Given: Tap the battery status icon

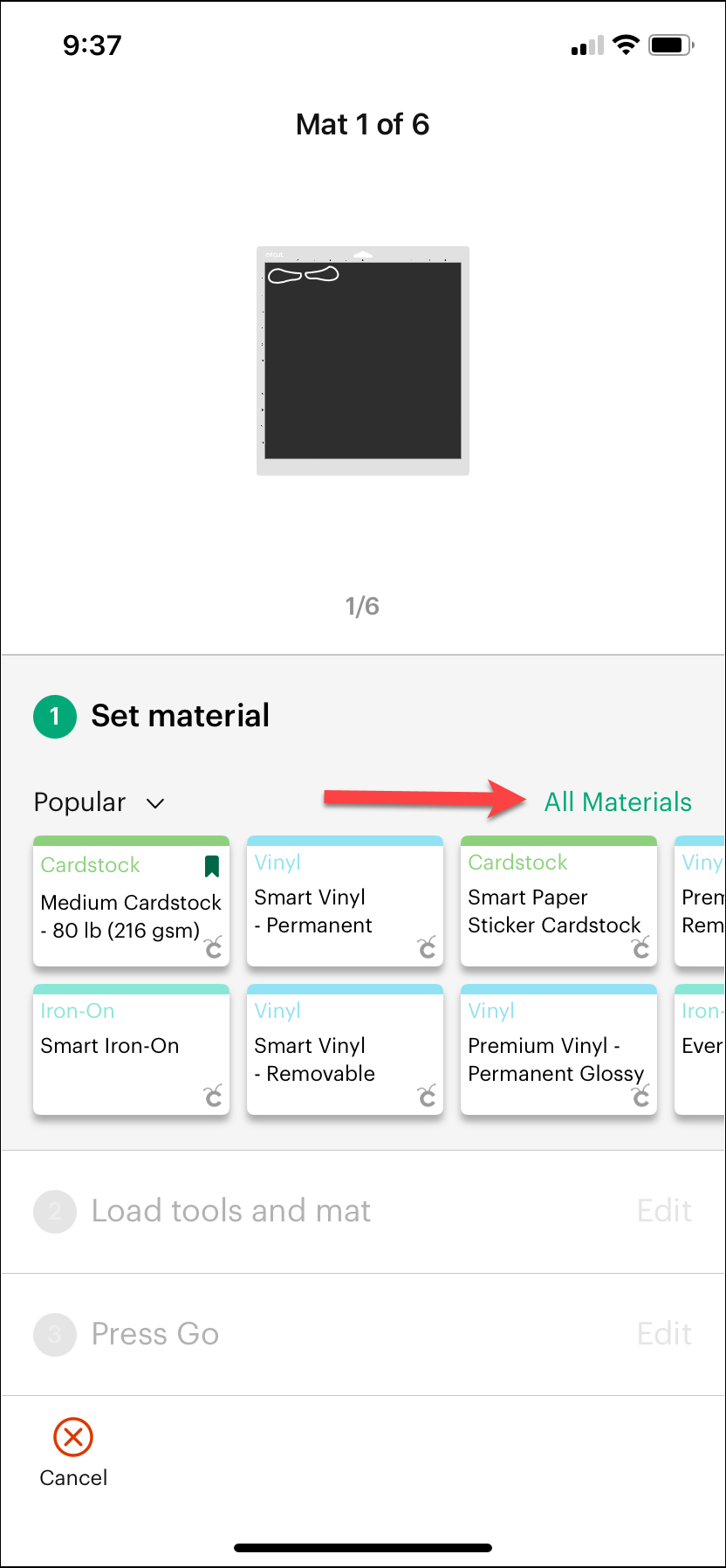Looking at the screenshot, I should coord(671,45).
